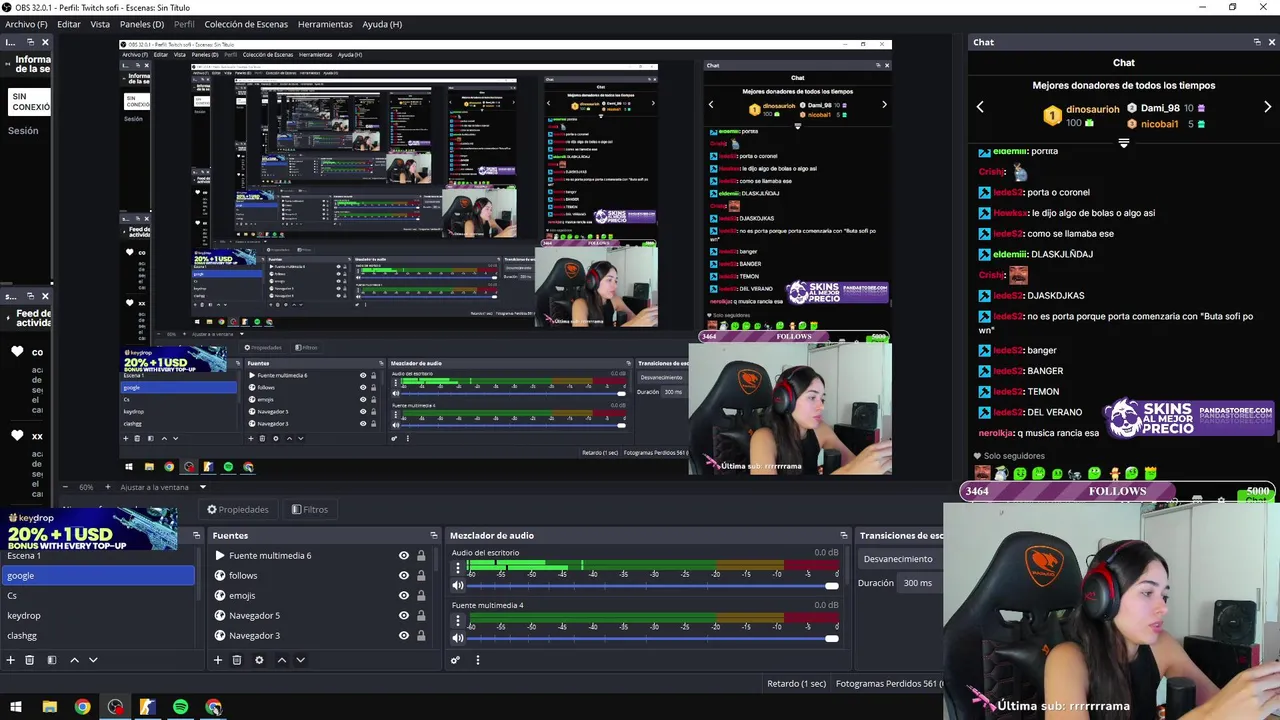
Task: Add a new source with plus icon
Action: [x=217, y=660]
